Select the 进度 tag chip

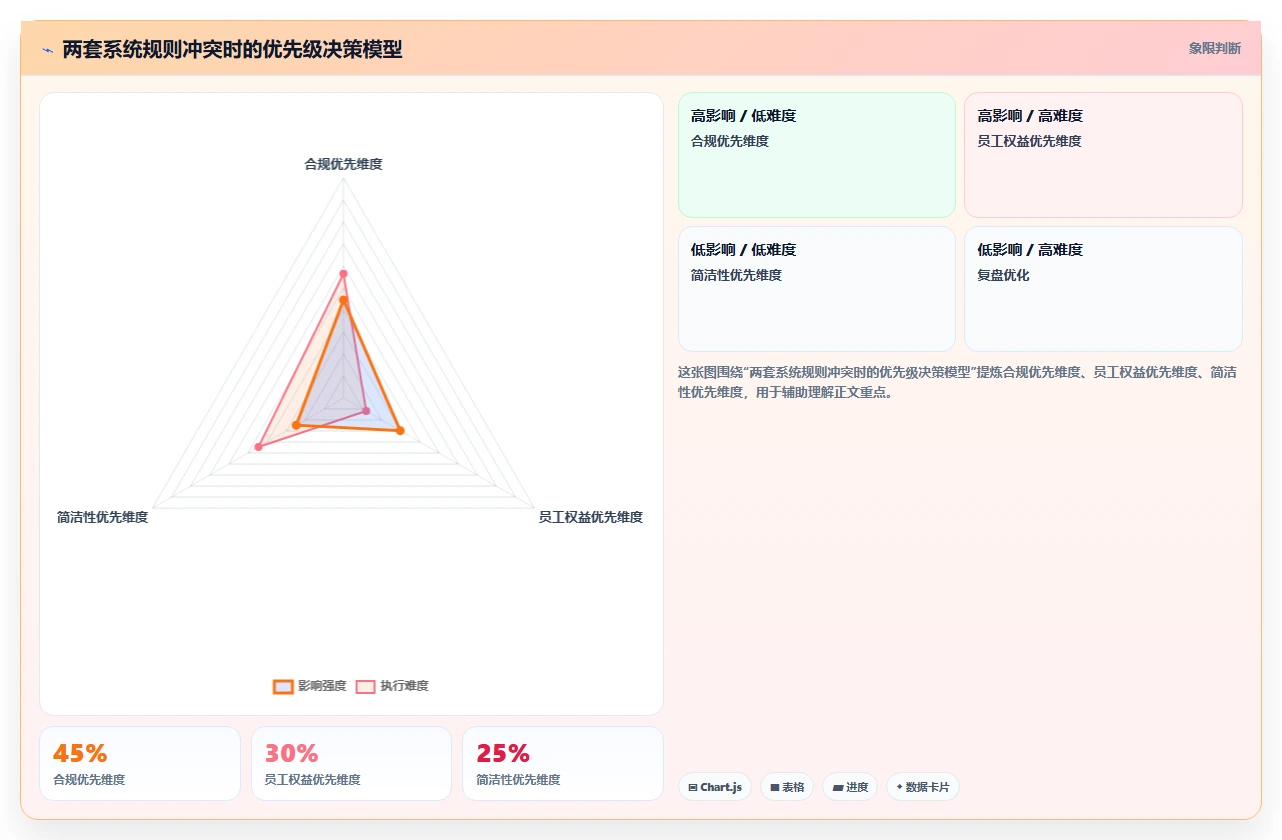[850, 787]
